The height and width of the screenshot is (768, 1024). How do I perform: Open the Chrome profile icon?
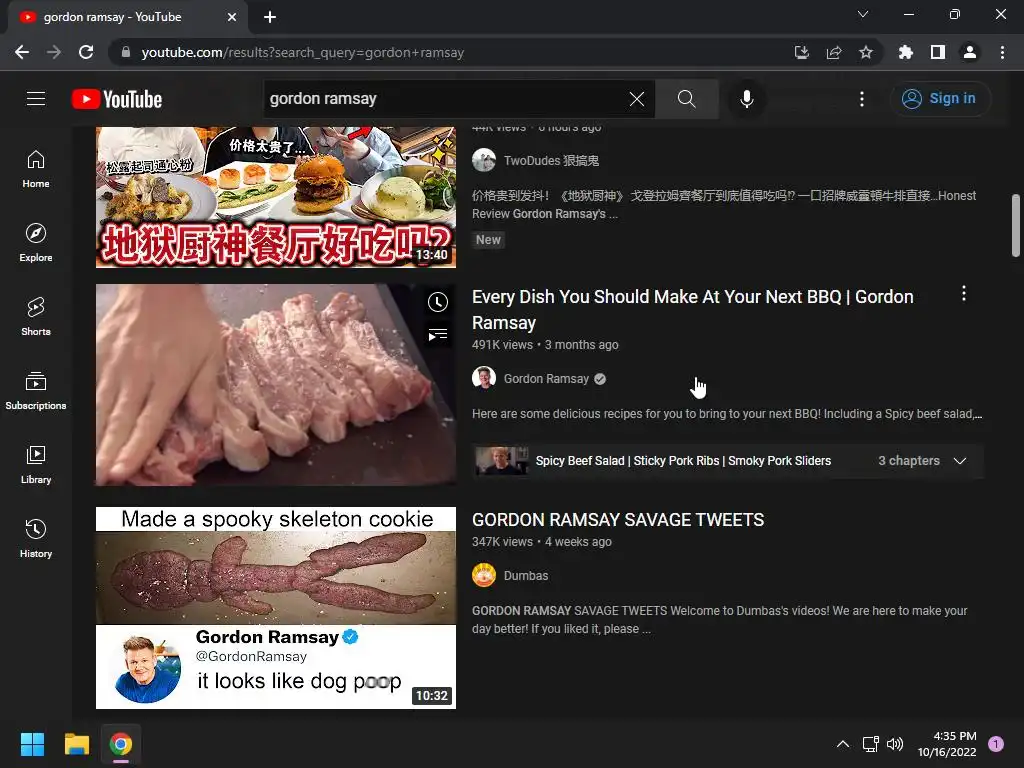click(x=970, y=52)
